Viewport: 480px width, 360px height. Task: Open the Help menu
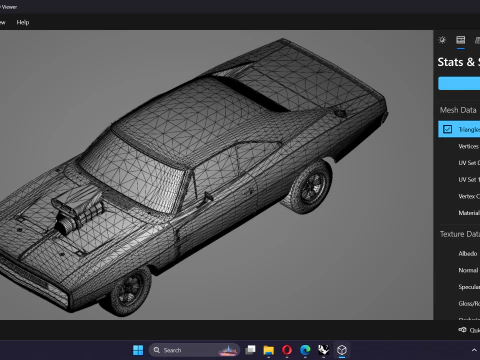click(x=23, y=22)
